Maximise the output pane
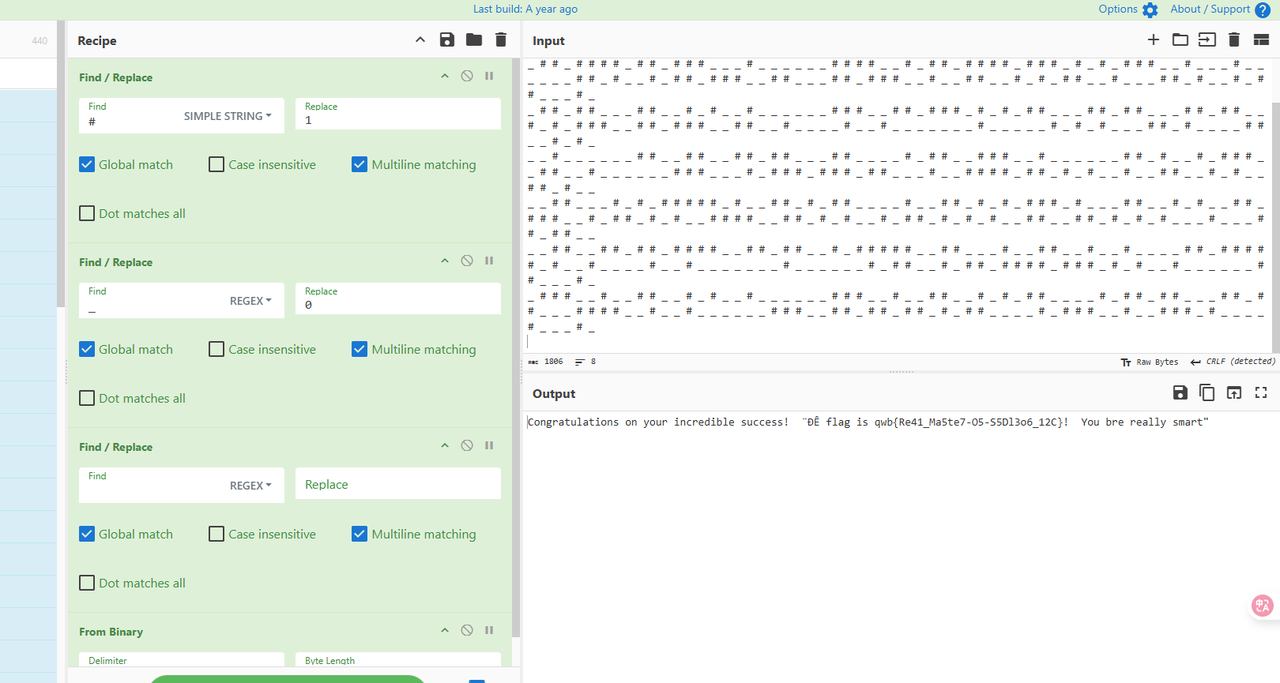 (1261, 393)
